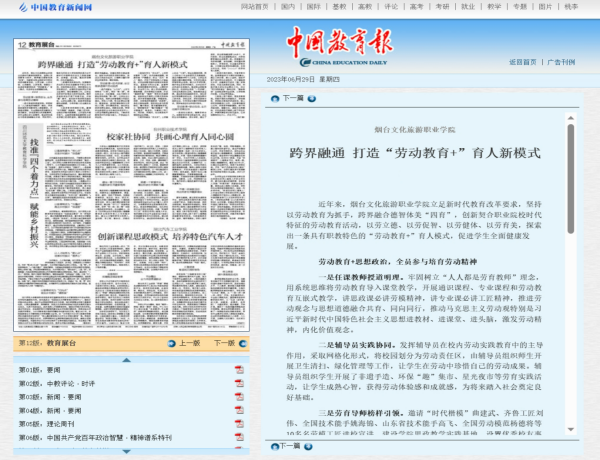Click the last top navigation item after 图片
600x460 pixels.
[x=571, y=7]
